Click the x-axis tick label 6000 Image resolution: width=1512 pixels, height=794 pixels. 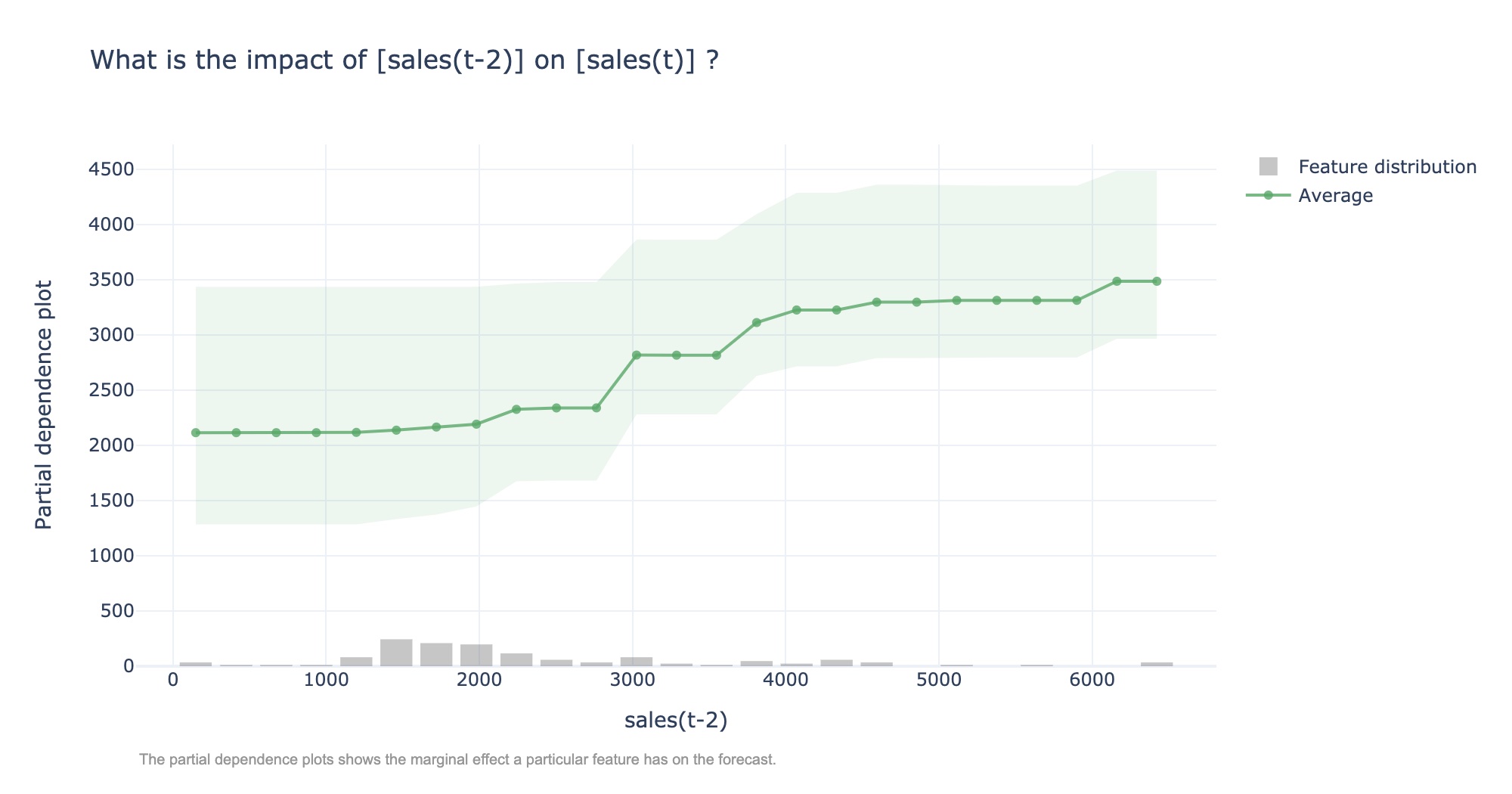coord(1092,680)
